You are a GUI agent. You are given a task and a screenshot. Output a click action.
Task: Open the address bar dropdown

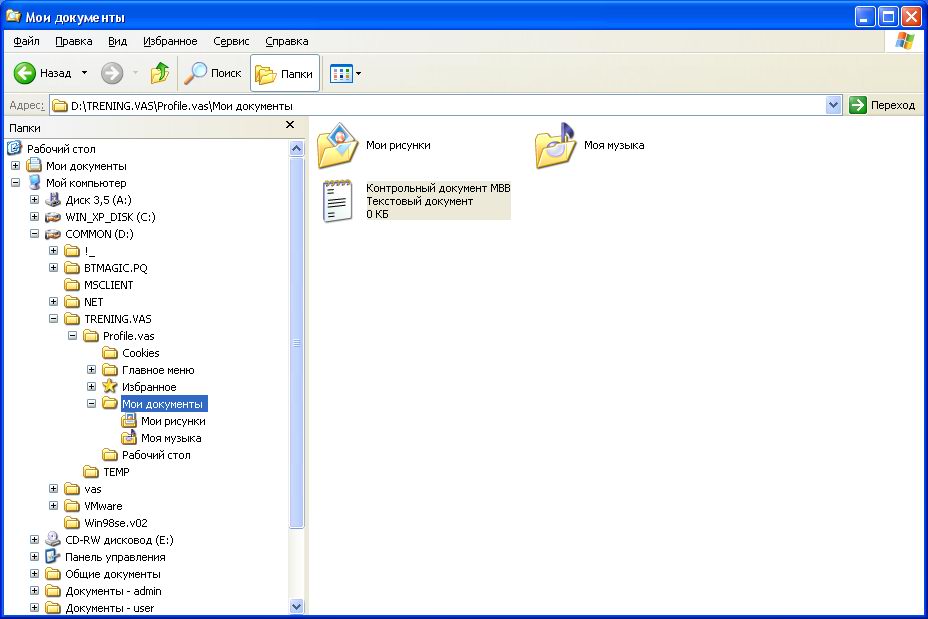pyautogui.click(x=833, y=105)
